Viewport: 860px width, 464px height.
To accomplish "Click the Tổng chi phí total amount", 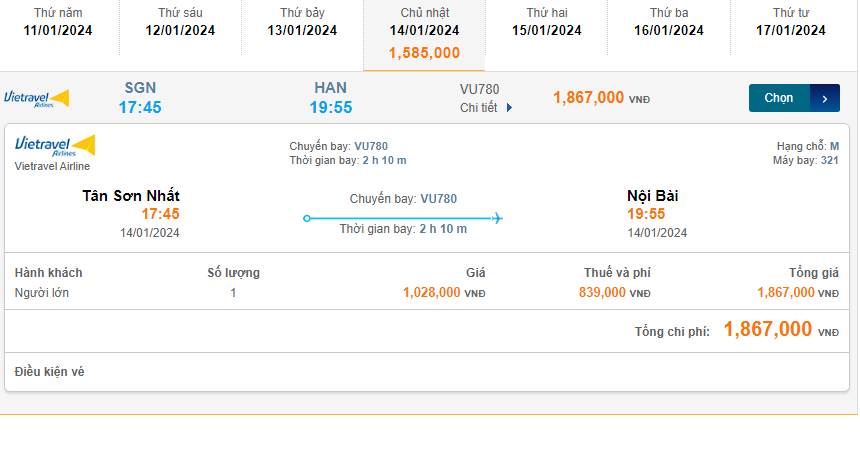I will pyautogui.click(x=768, y=330).
